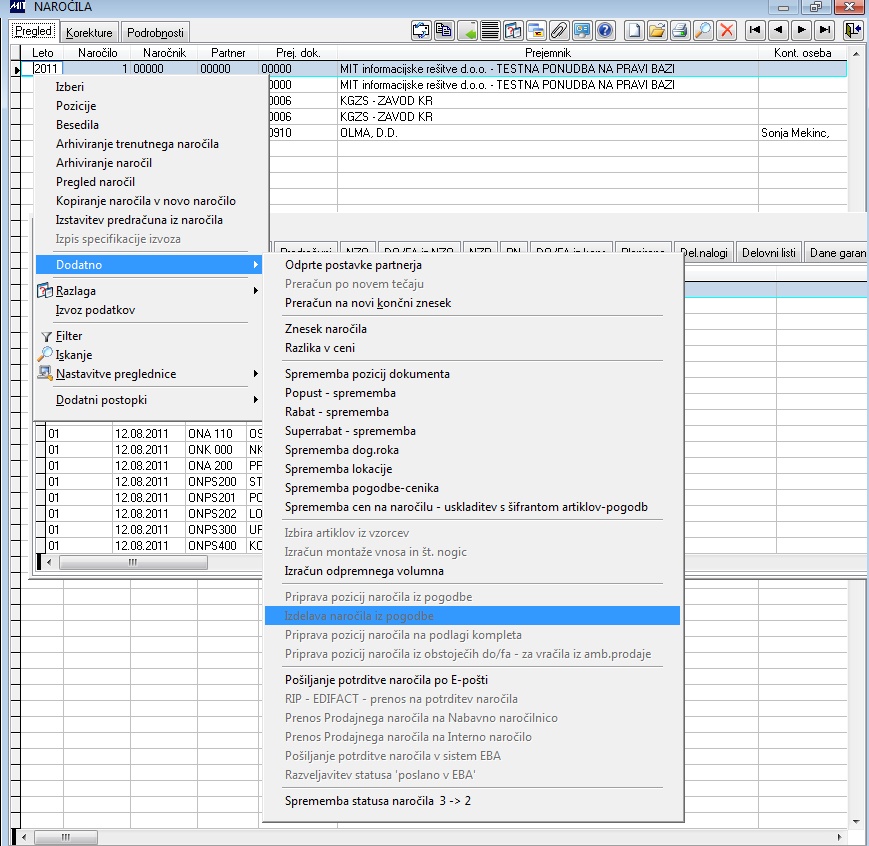Click the question-mark explanation toolbar icon
The height and width of the screenshot is (846, 869).
click(x=513, y=30)
